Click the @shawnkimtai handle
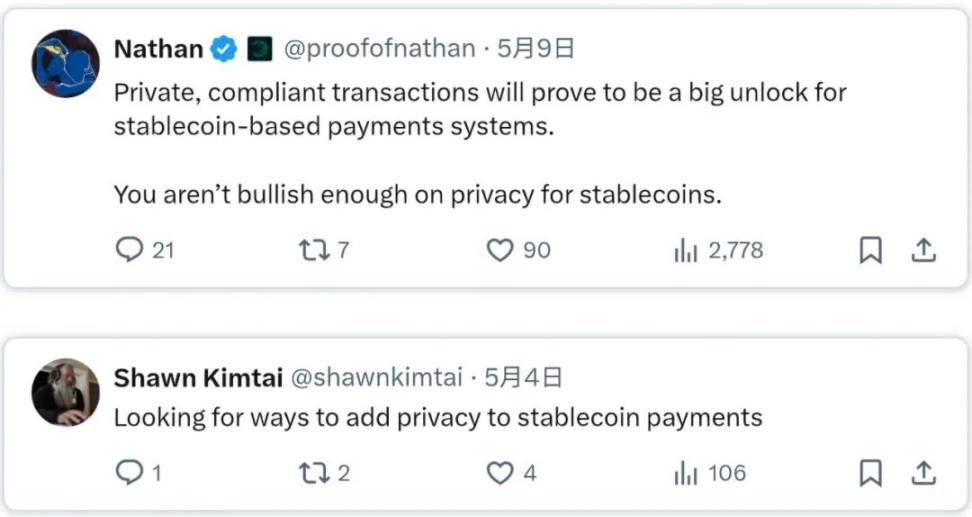Viewport: 972px width, 517px height. pos(377,377)
